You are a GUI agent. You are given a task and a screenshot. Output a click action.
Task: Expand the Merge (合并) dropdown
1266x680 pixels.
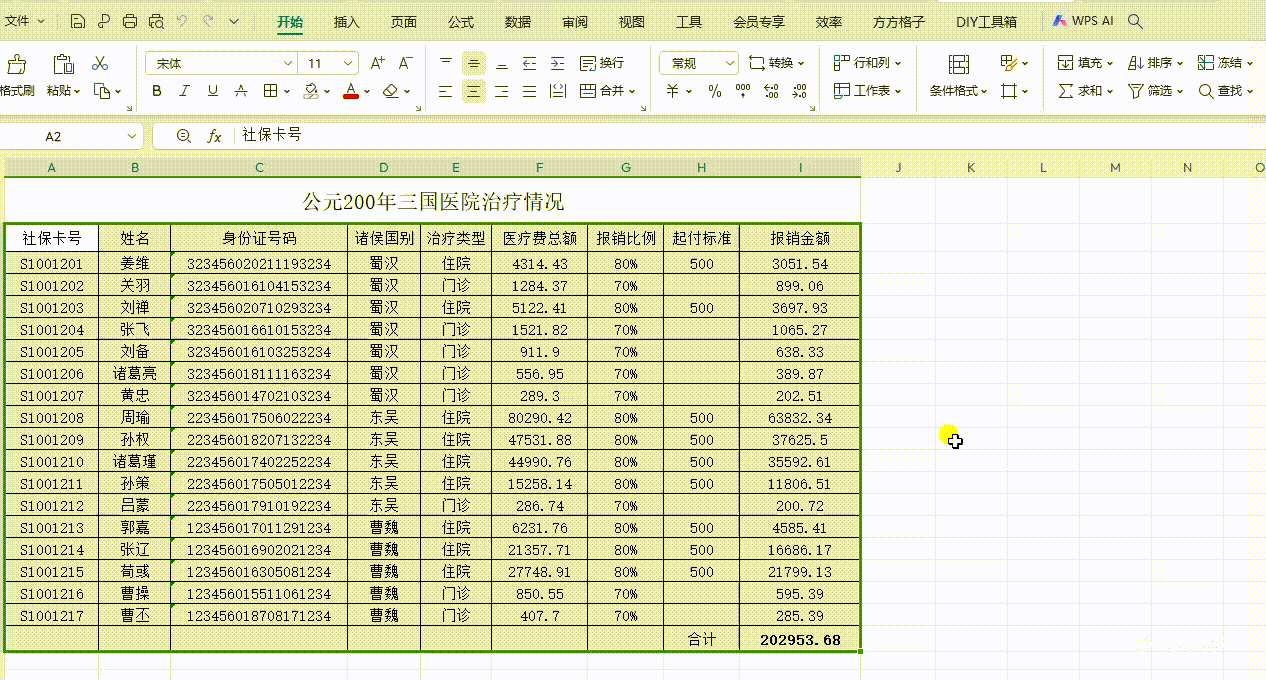631,91
